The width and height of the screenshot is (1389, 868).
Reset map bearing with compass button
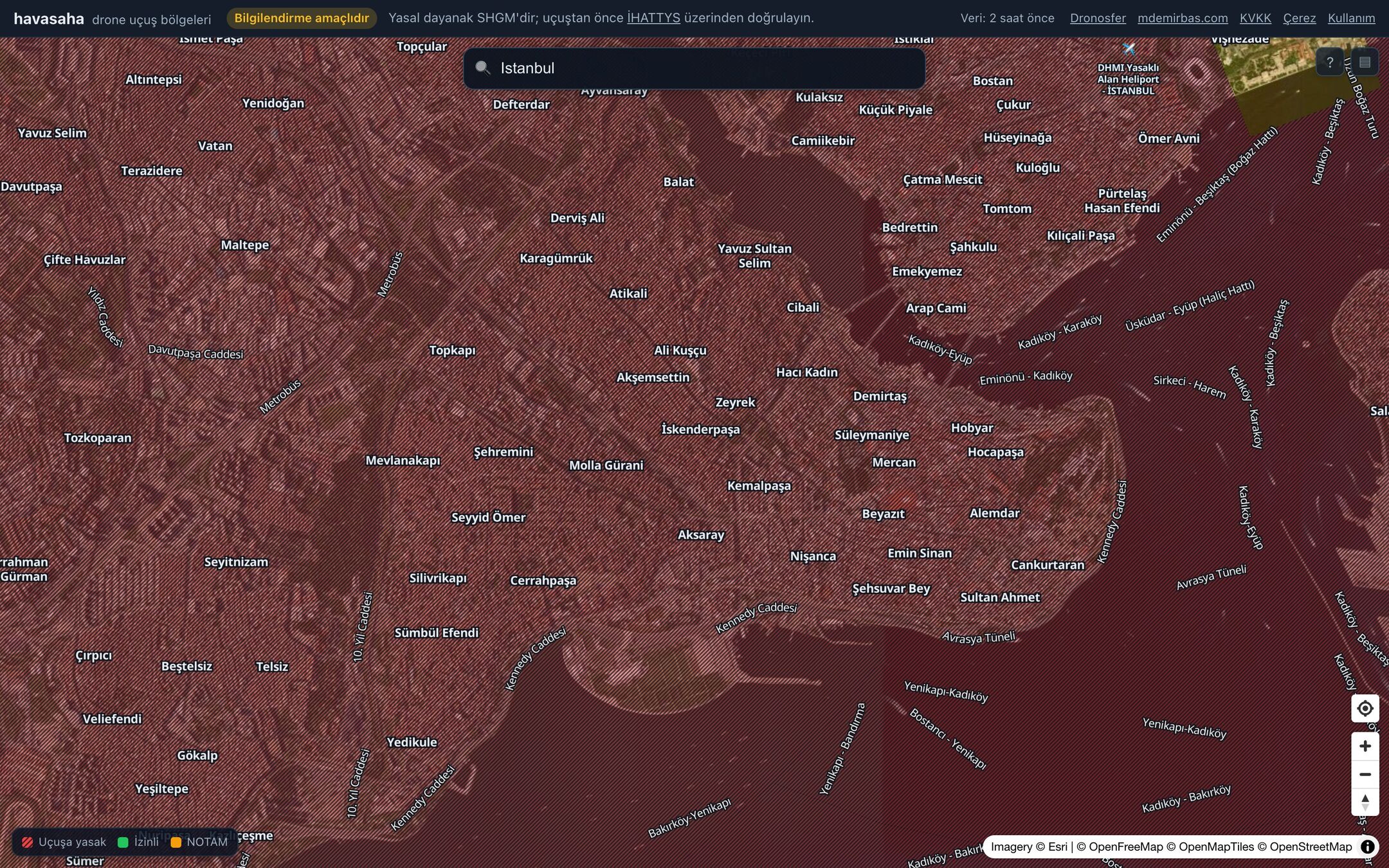[1365, 802]
